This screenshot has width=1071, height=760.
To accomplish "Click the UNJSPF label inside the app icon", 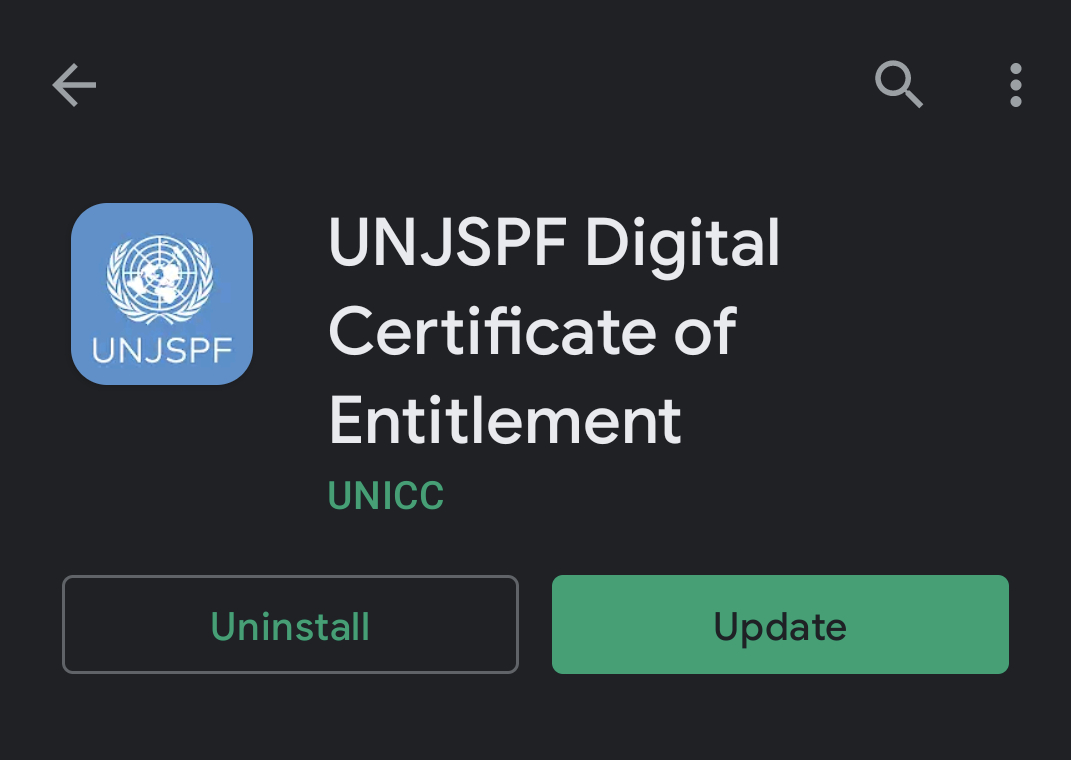I will [x=162, y=351].
